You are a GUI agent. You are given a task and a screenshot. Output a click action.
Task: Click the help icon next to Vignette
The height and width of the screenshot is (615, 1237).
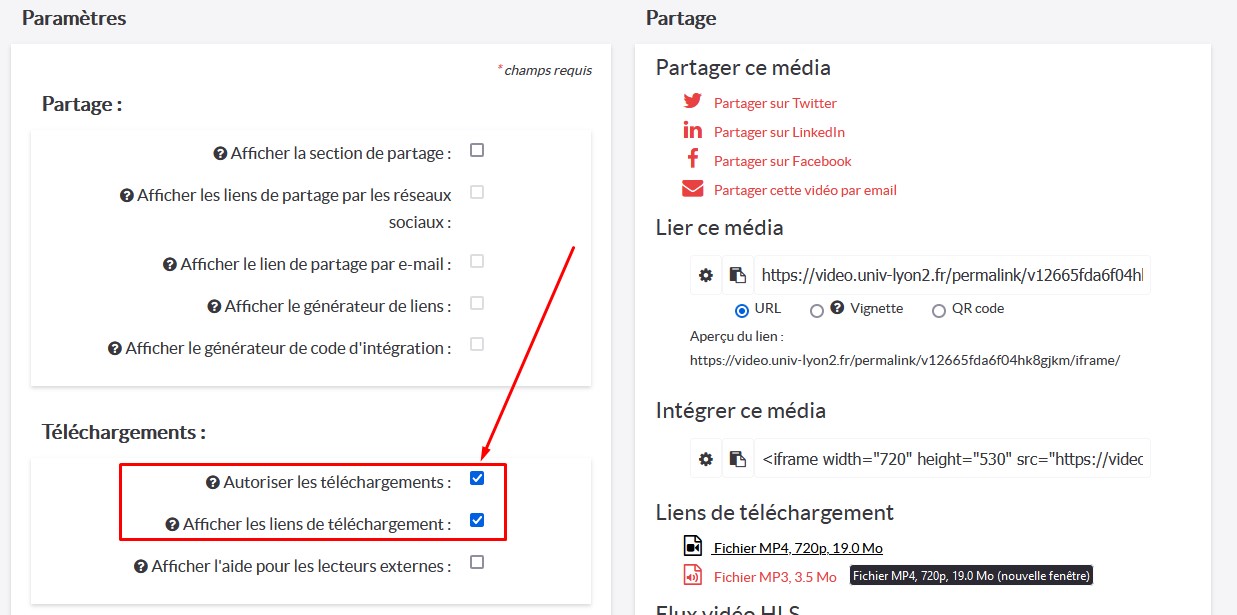click(837, 308)
